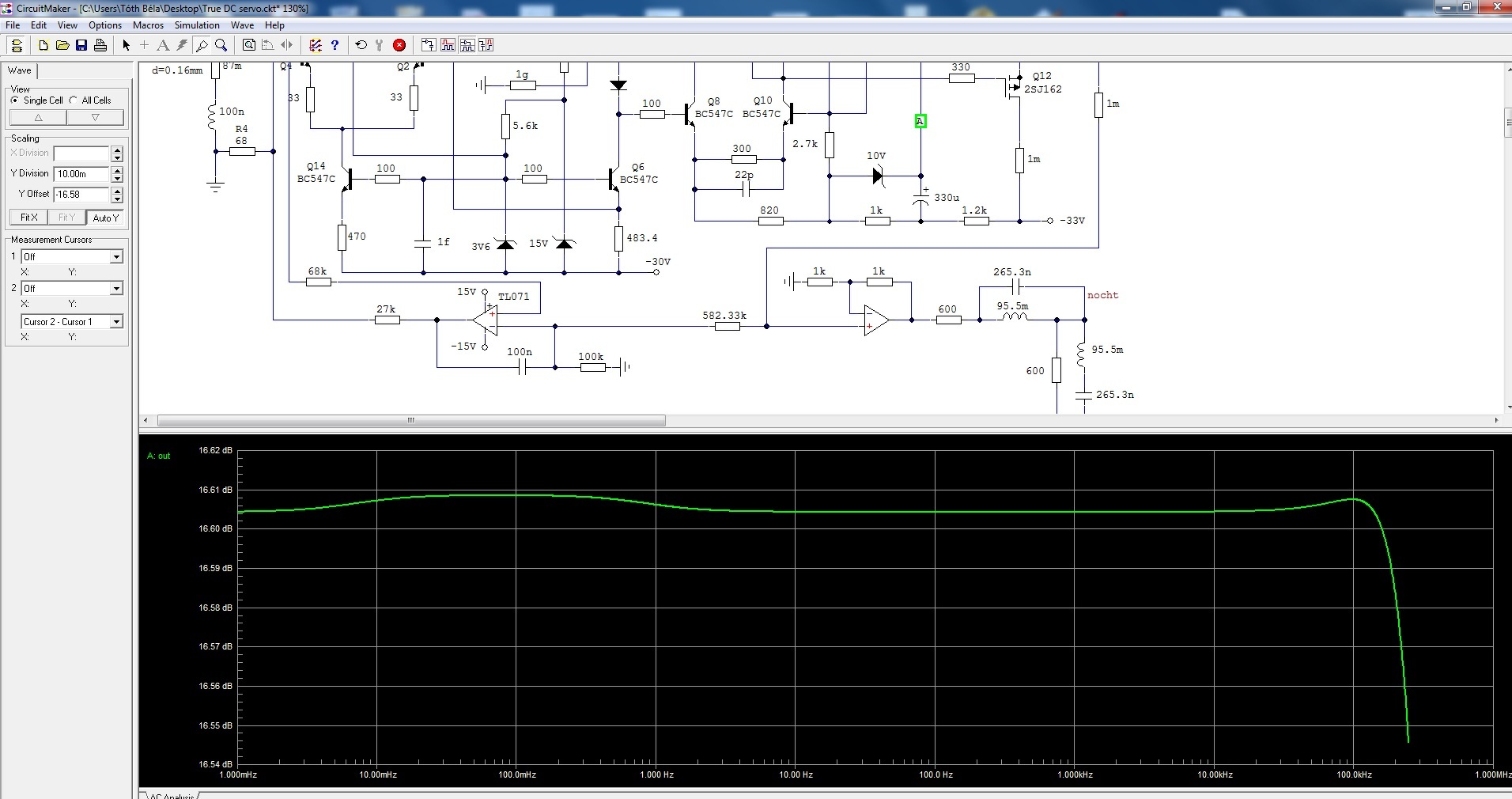Viewport: 1512px width, 799px height.
Task: Open a file with the folder icon
Action: pyautogui.click(x=62, y=46)
